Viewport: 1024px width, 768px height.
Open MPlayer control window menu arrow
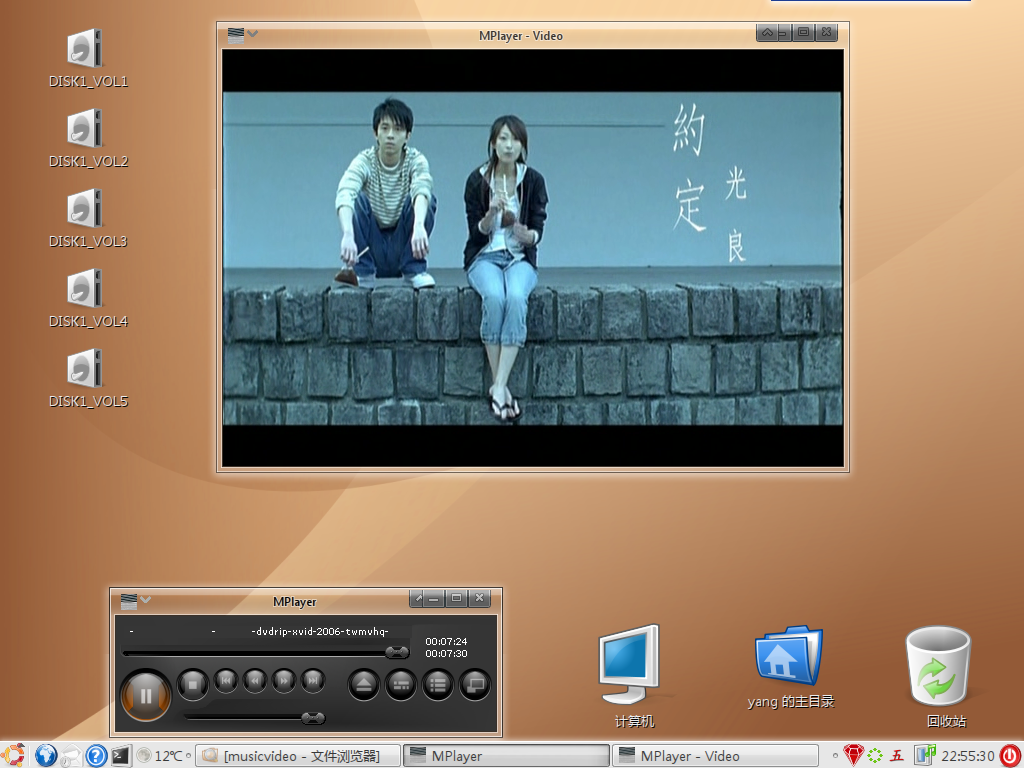[146, 600]
